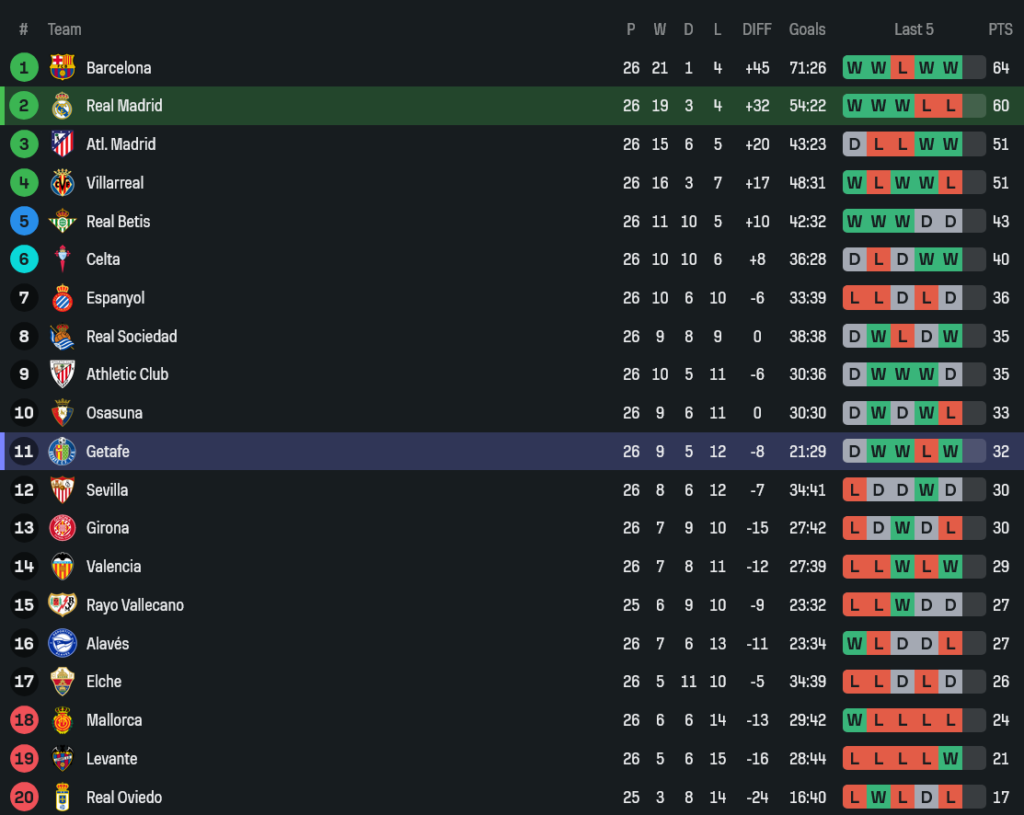Click Levante's green win form badge
The height and width of the screenshot is (815, 1024).
pyautogui.click(x=950, y=759)
